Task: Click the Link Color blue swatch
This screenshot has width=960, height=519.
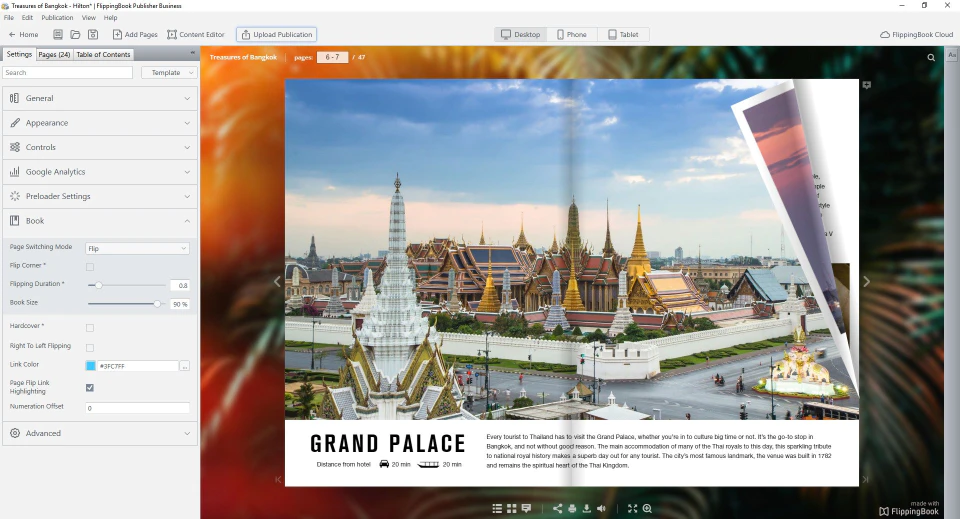Action: point(91,366)
